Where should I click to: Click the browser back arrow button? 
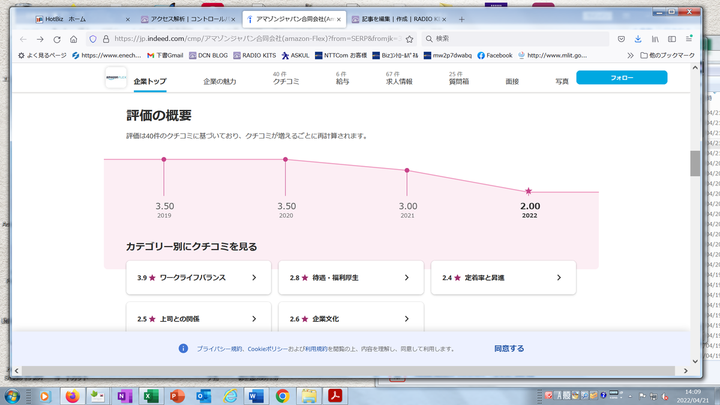point(22,38)
